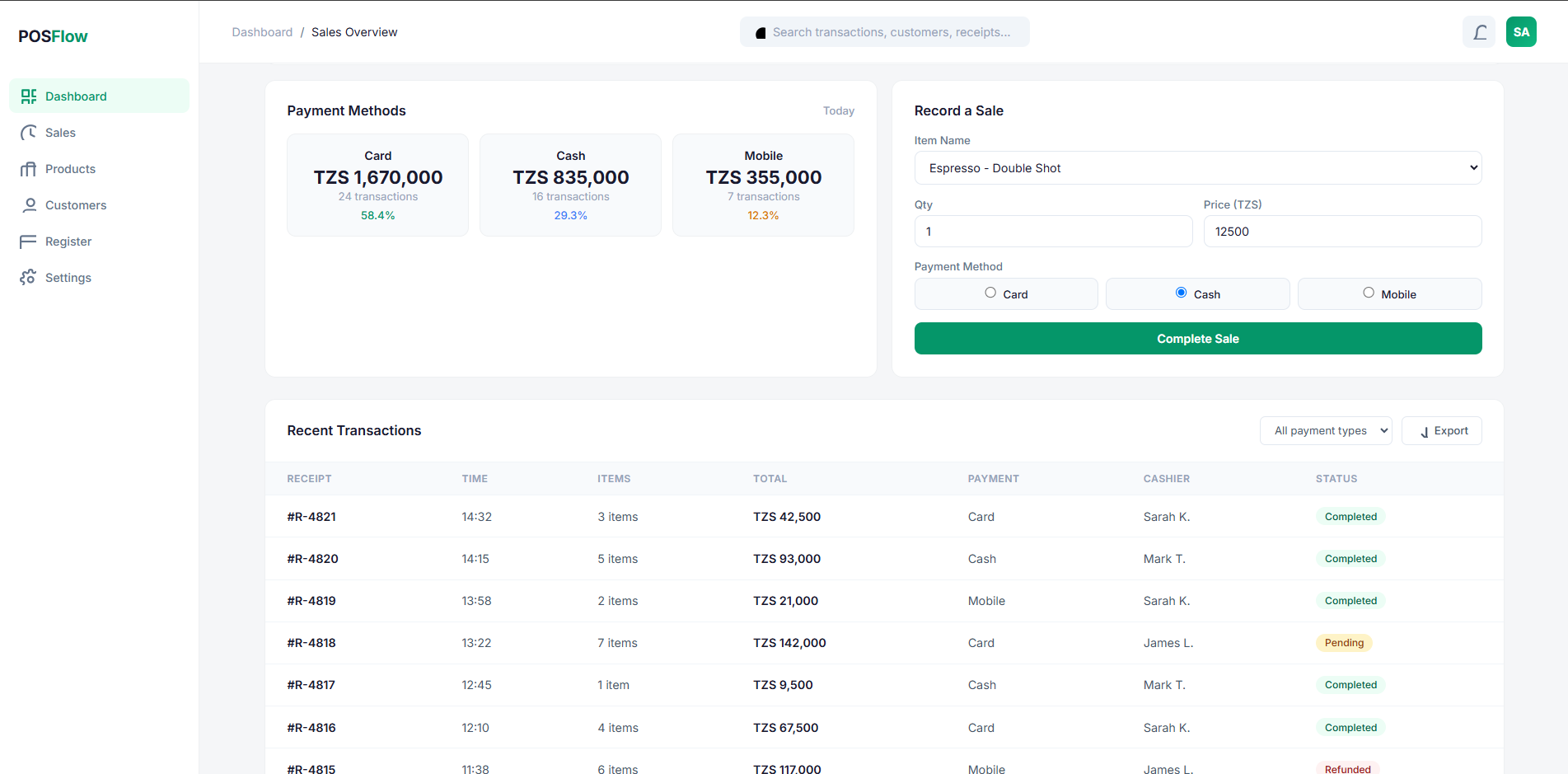Click the Complete Sale button
The width and height of the screenshot is (1568, 774).
click(x=1198, y=339)
